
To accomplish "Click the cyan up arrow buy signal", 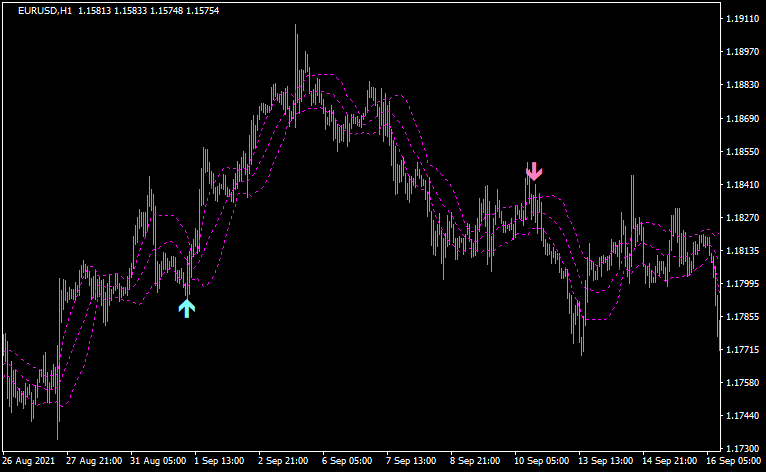I will pos(187,308).
